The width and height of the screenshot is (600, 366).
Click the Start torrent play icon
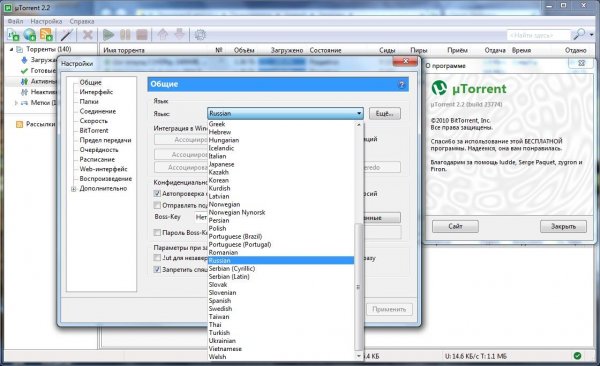(108, 35)
